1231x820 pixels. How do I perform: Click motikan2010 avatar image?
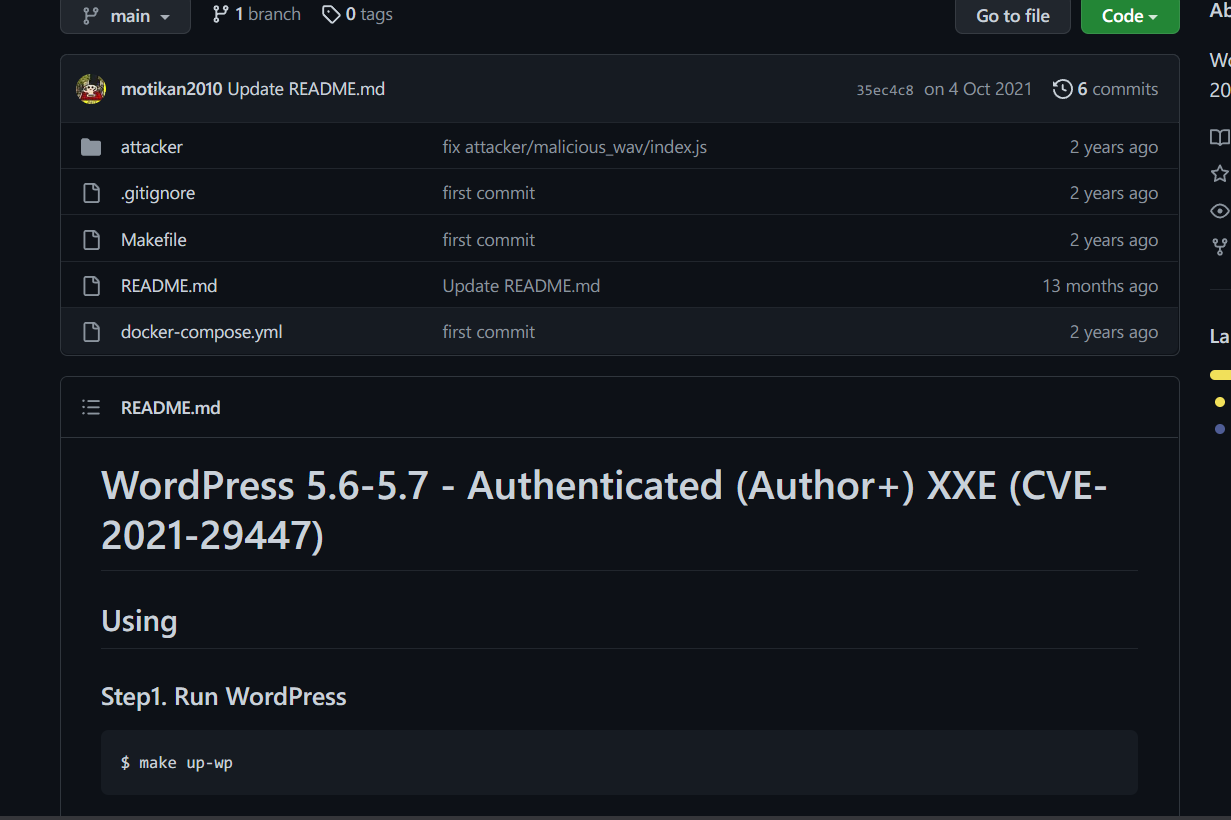(91, 89)
